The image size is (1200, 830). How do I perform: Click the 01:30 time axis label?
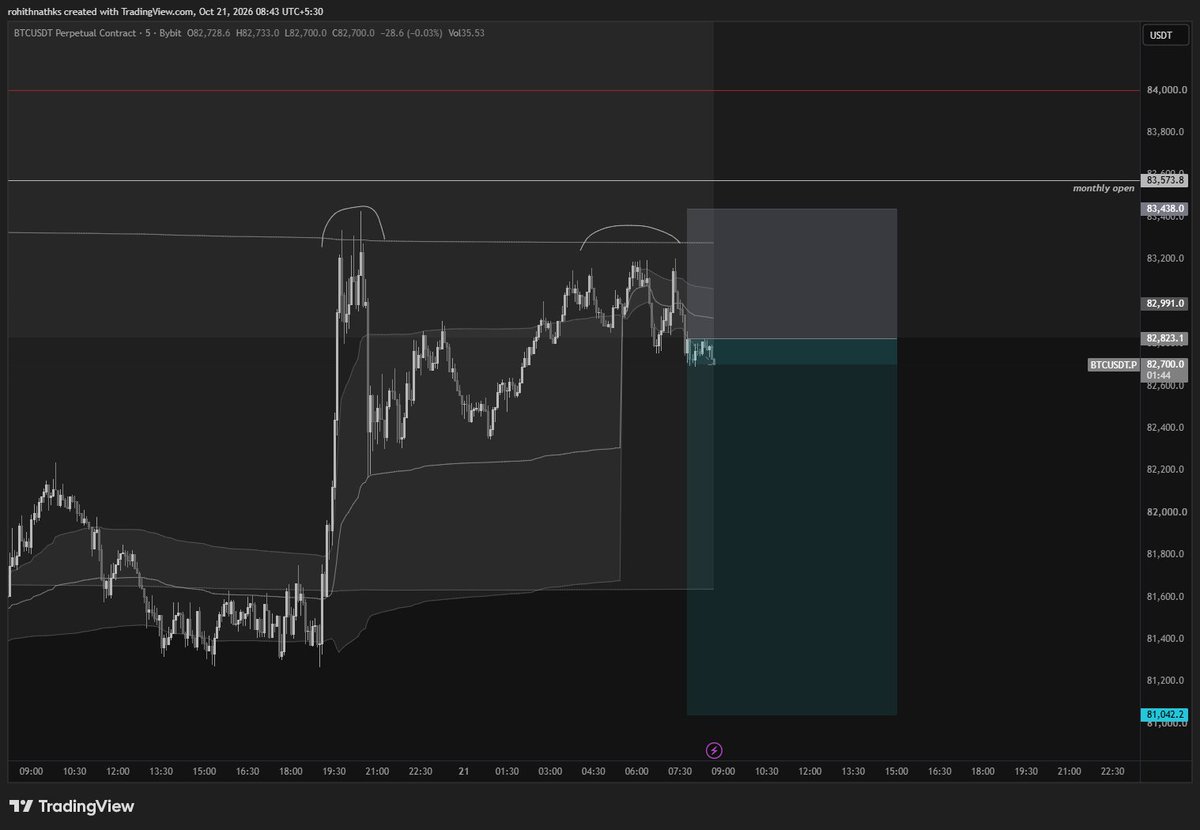click(x=506, y=771)
